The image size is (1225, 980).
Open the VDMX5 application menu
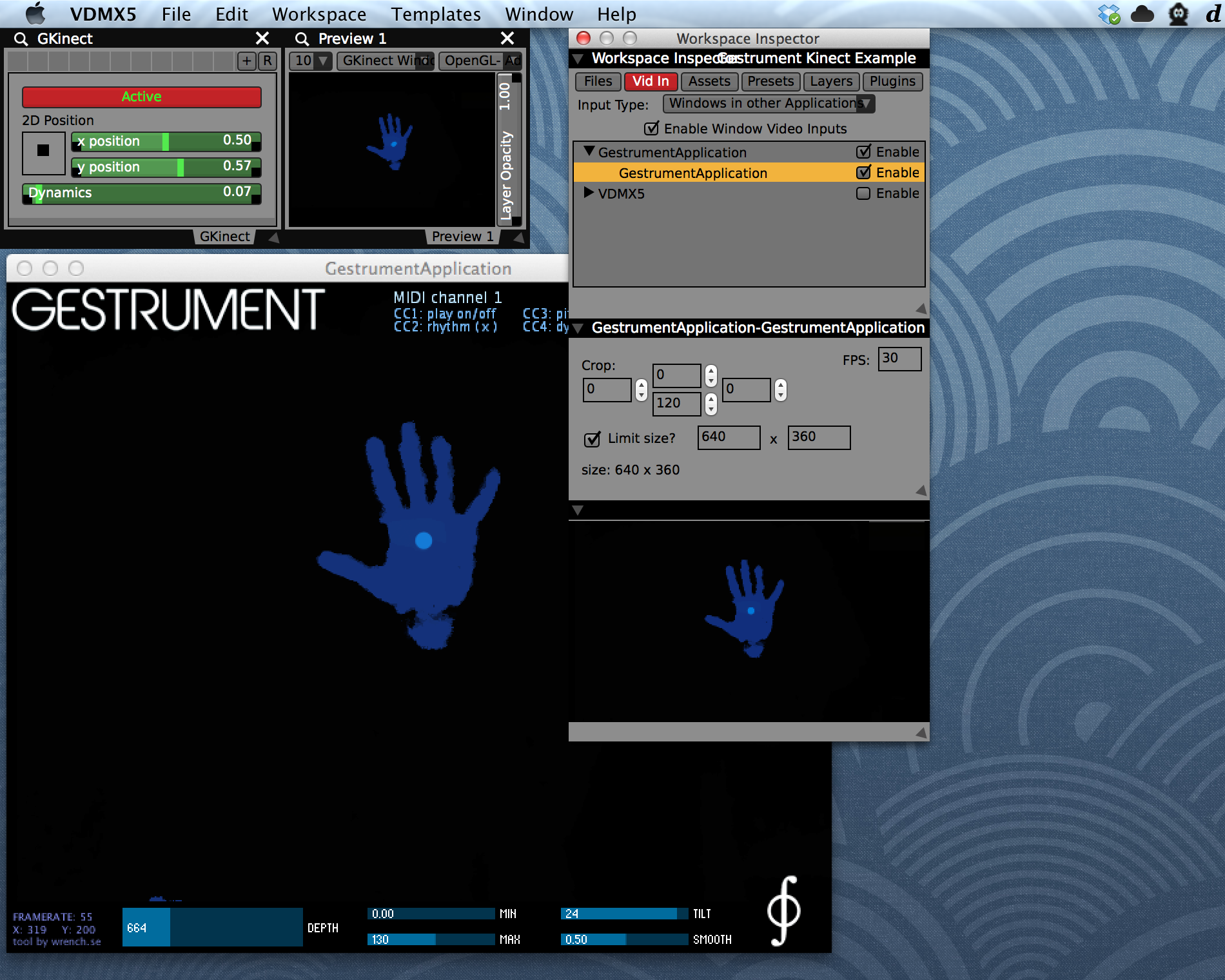(103, 14)
